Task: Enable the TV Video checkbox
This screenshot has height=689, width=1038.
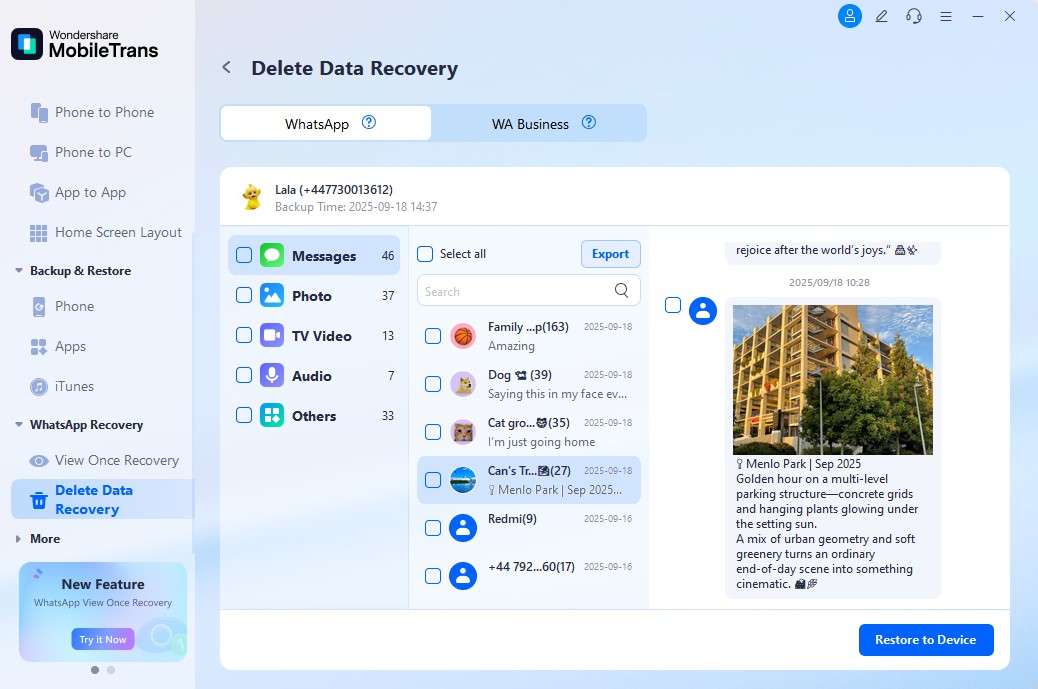Action: click(x=244, y=336)
